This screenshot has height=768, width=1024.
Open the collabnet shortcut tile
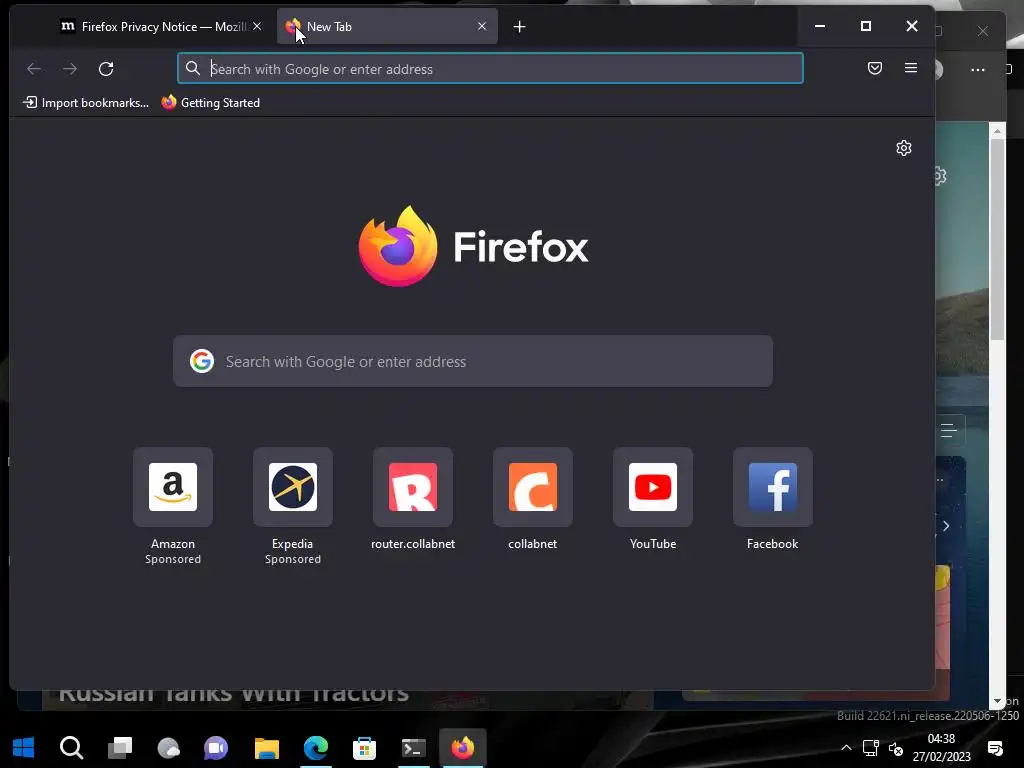click(533, 487)
